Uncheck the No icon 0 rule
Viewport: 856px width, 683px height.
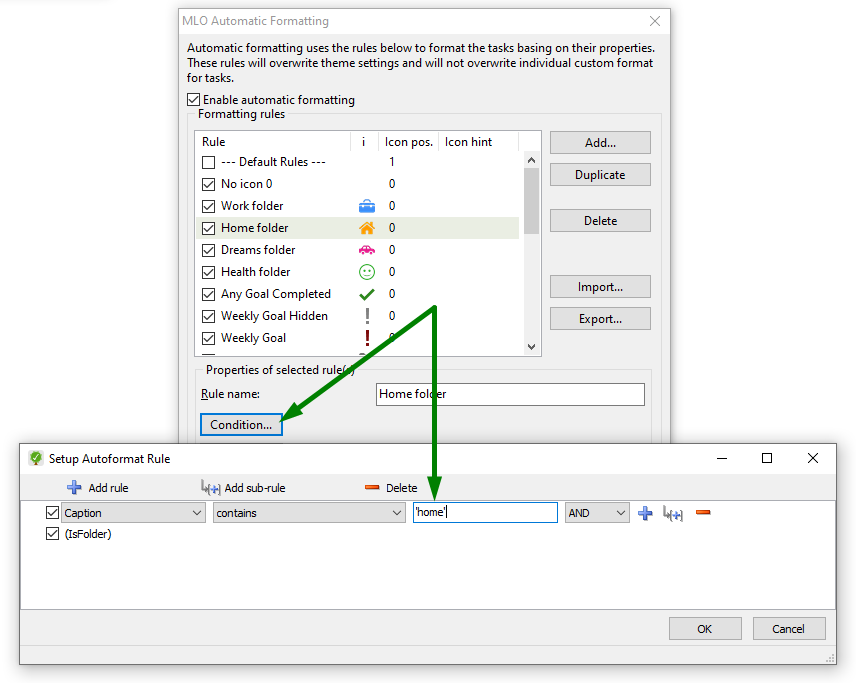click(209, 184)
